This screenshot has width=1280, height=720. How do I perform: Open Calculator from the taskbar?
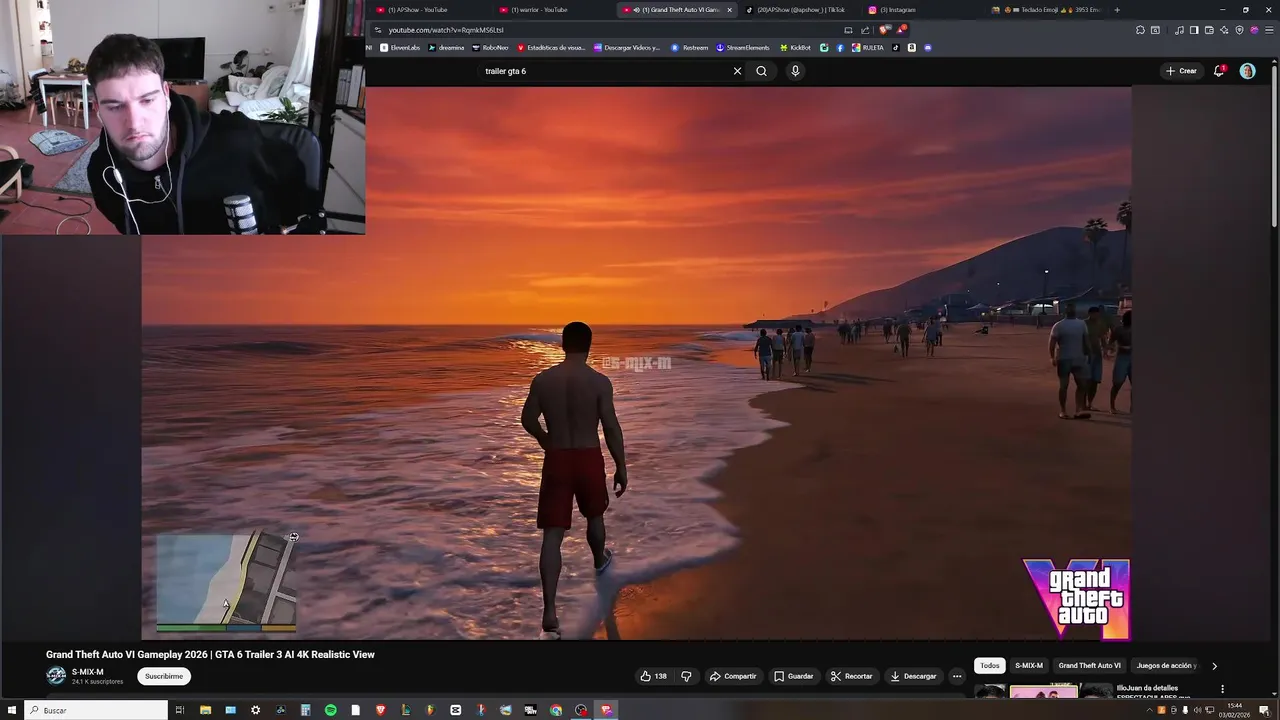click(x=305, y=710)
